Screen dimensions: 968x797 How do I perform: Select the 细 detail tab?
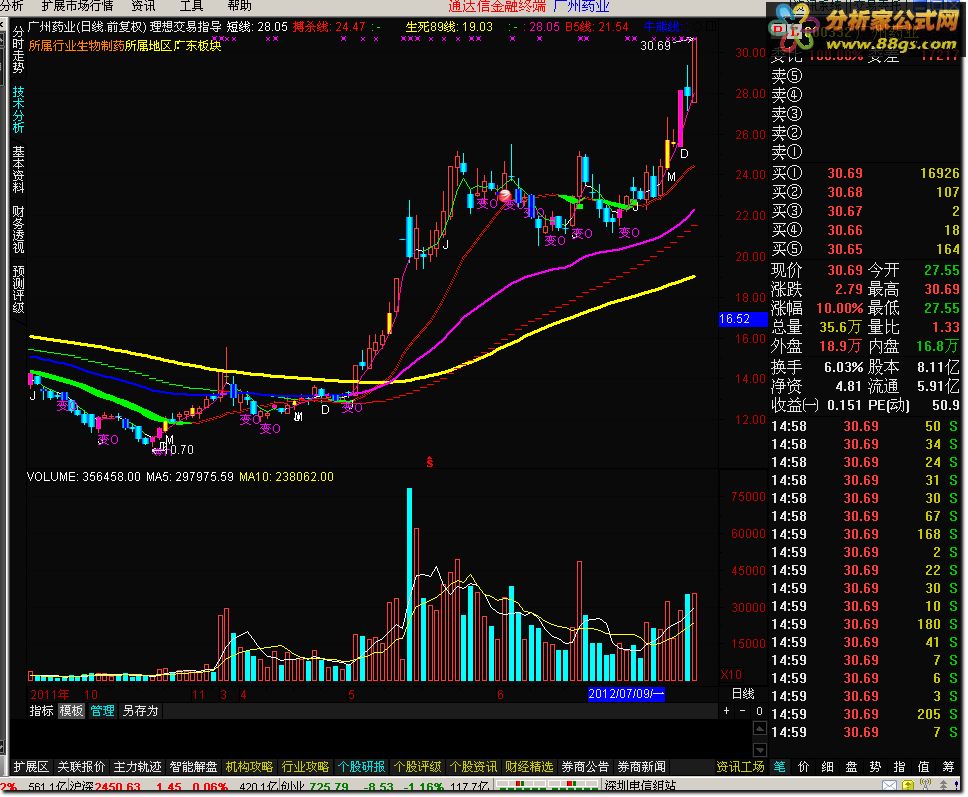coord(828,767)
